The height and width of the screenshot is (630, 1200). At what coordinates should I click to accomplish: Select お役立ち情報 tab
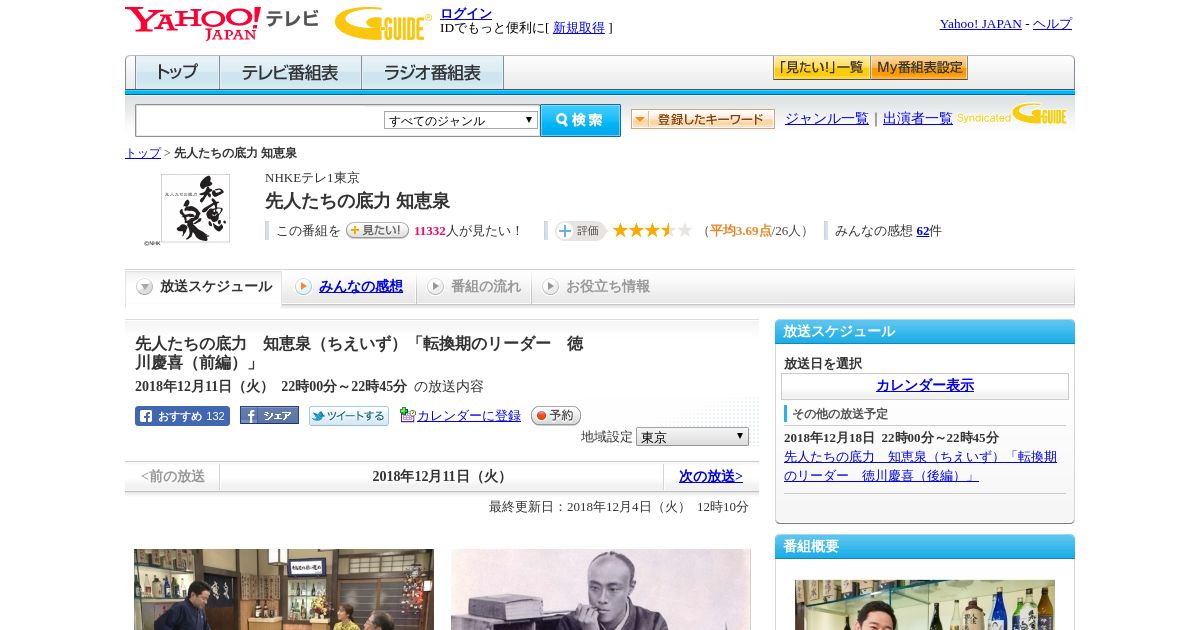[596, 287]
